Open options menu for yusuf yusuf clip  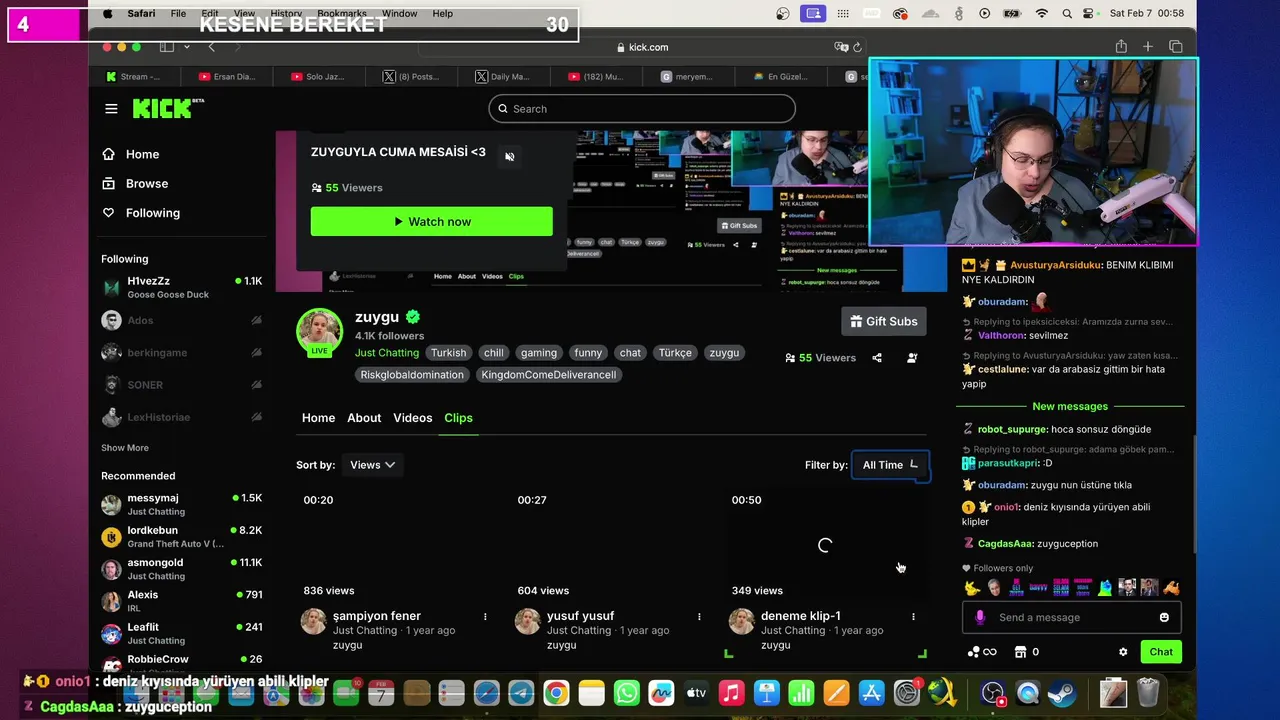699,617
